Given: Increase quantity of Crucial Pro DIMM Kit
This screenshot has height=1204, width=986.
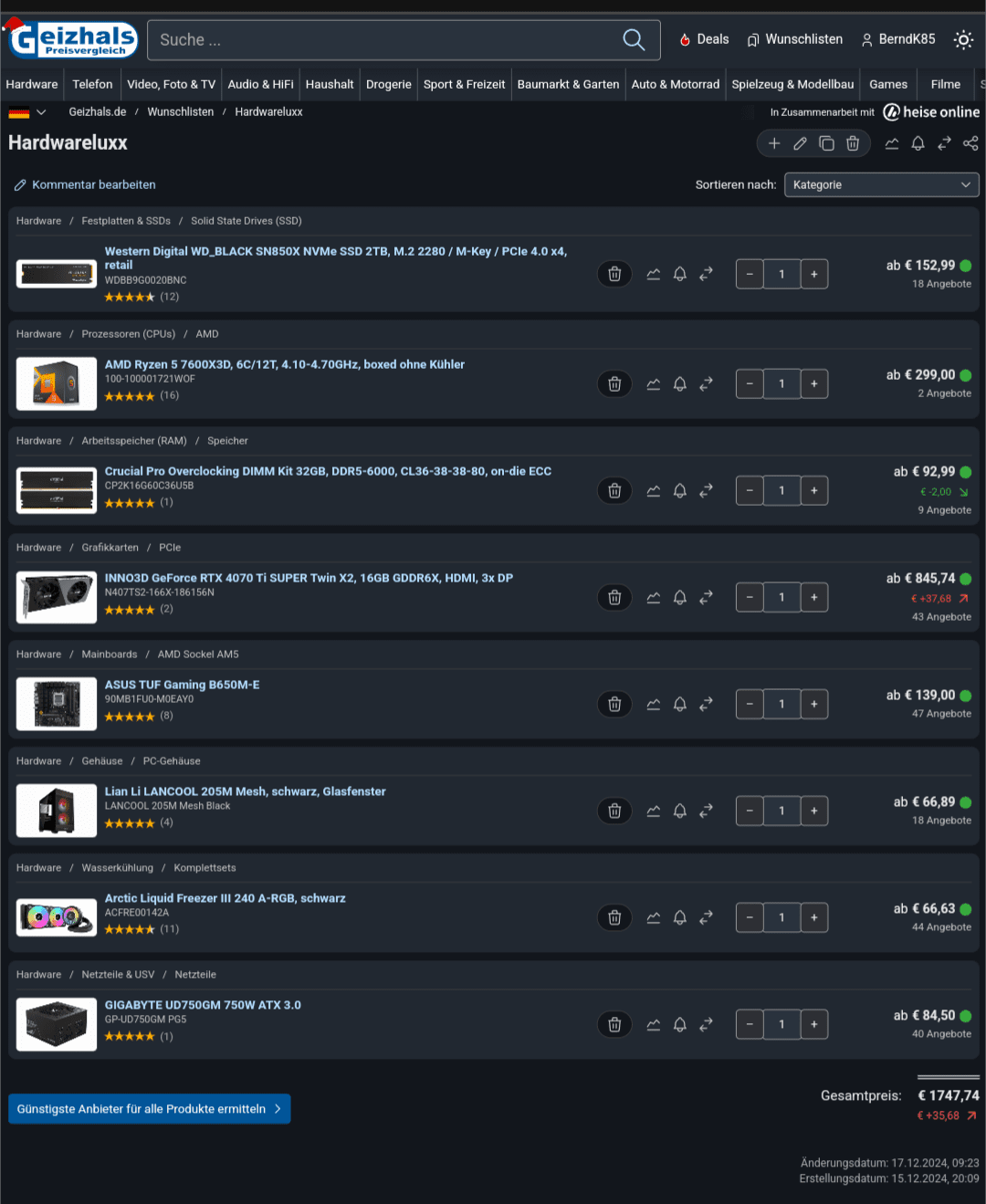Looking at the screenshot, I should tap(814, 490).
